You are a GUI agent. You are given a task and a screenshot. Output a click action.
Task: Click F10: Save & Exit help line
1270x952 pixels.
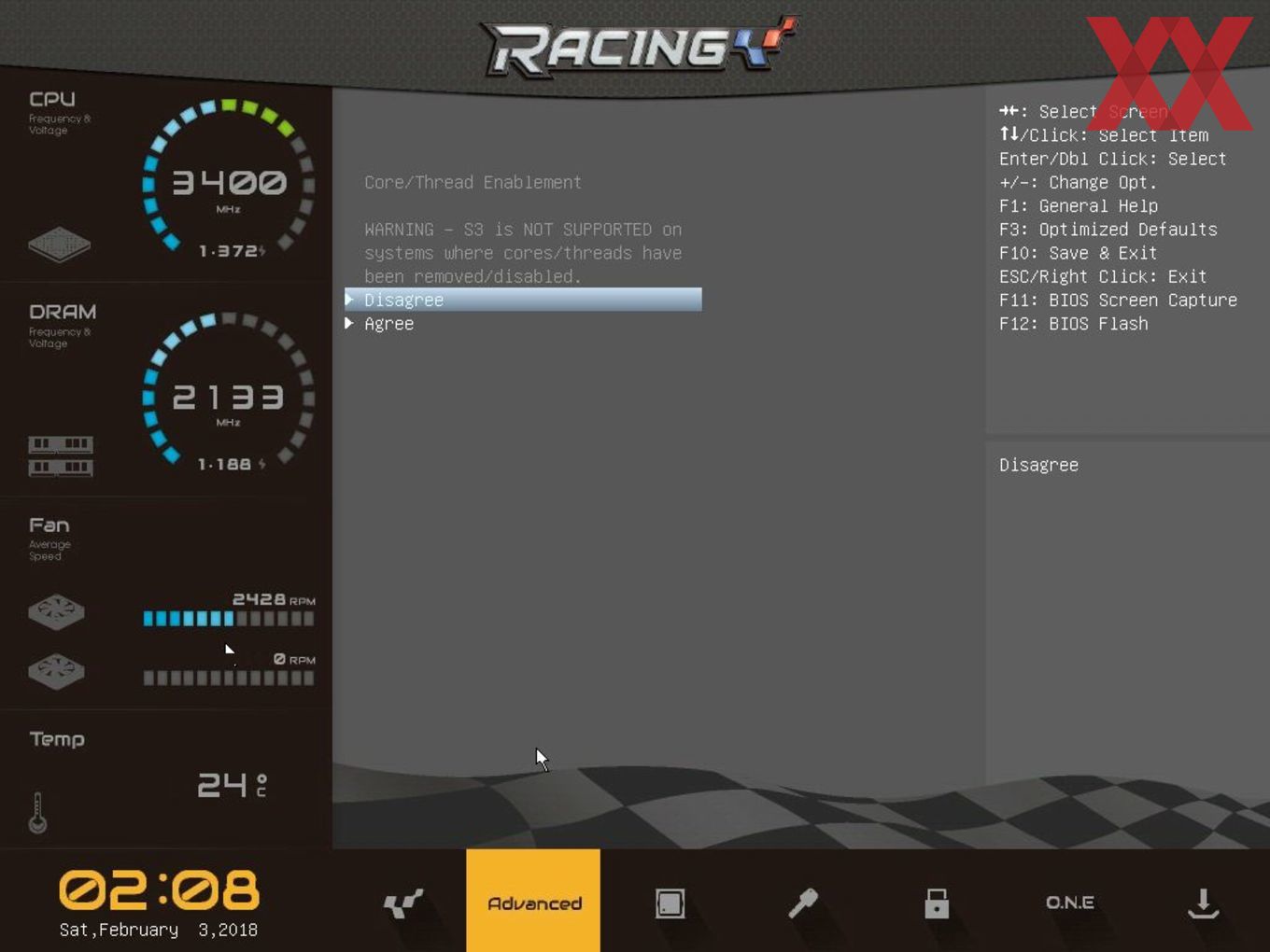(1078, 253)
